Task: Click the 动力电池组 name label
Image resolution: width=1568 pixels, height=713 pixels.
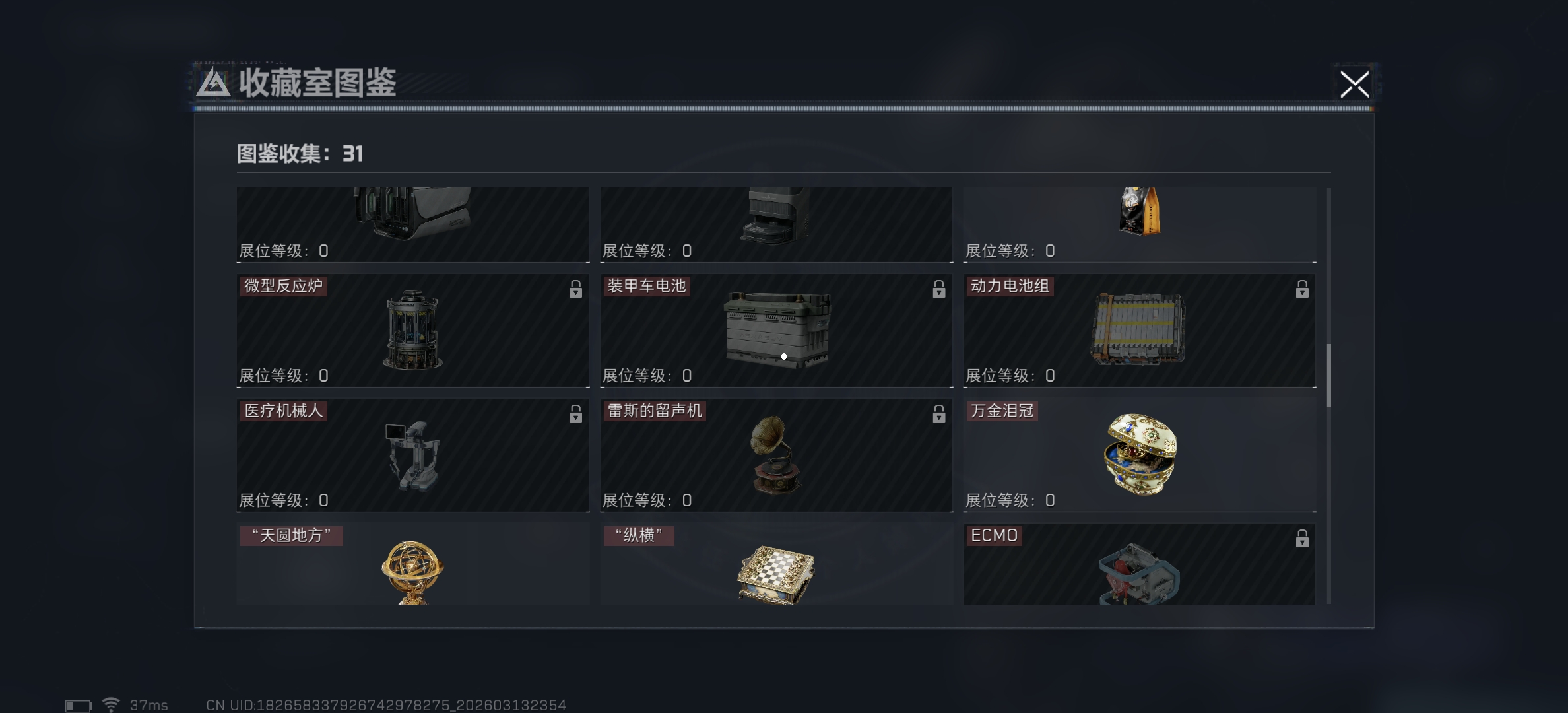Action: pos(1010,286)
